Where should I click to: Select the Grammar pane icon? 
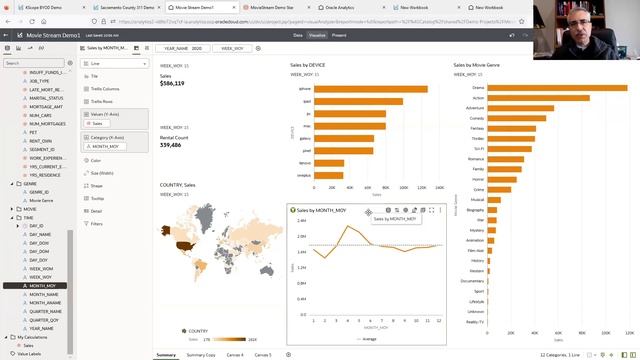point(136,48)
